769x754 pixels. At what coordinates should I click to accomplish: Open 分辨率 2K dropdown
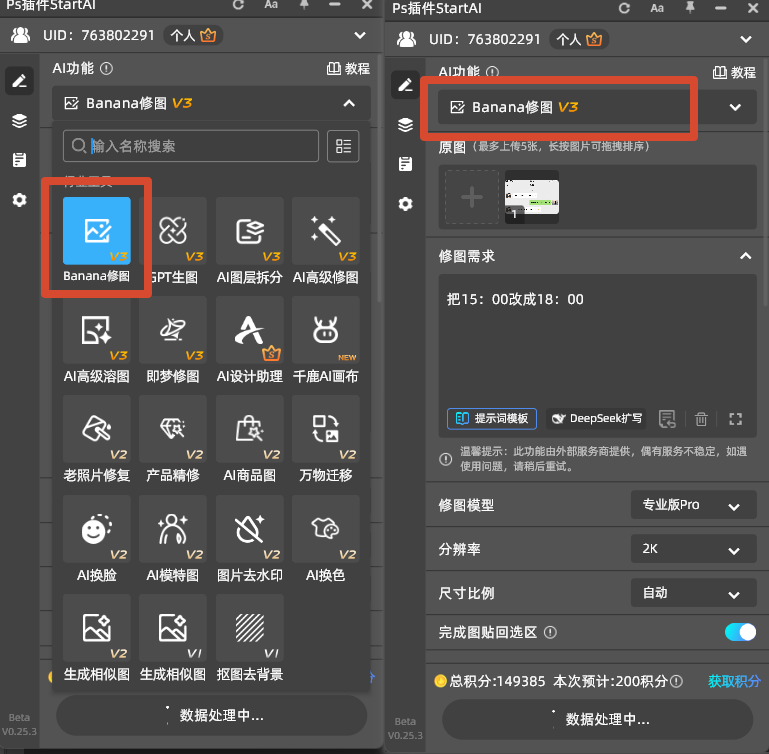[x=693, y=549]
